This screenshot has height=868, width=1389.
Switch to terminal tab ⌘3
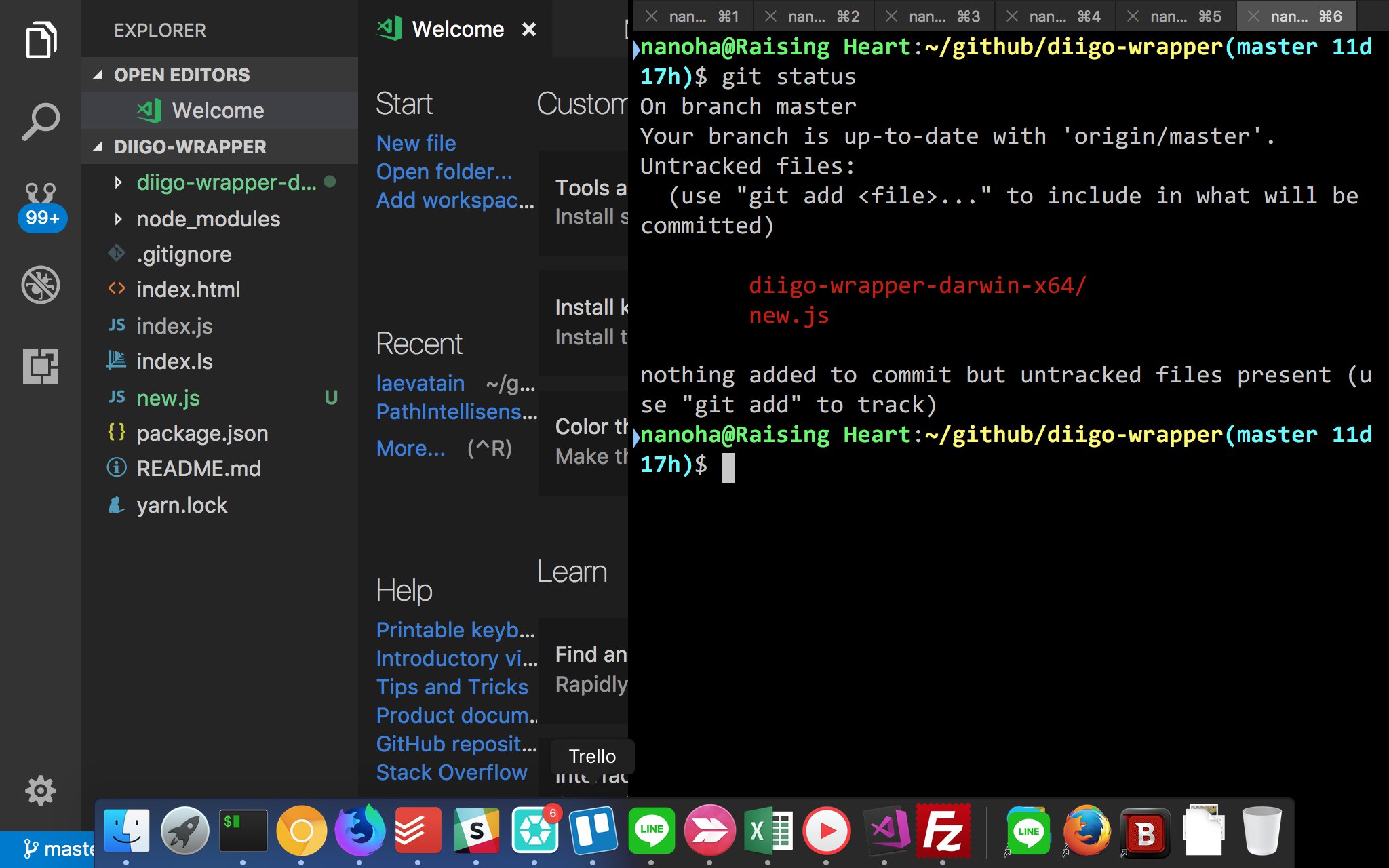pos(935,16)
